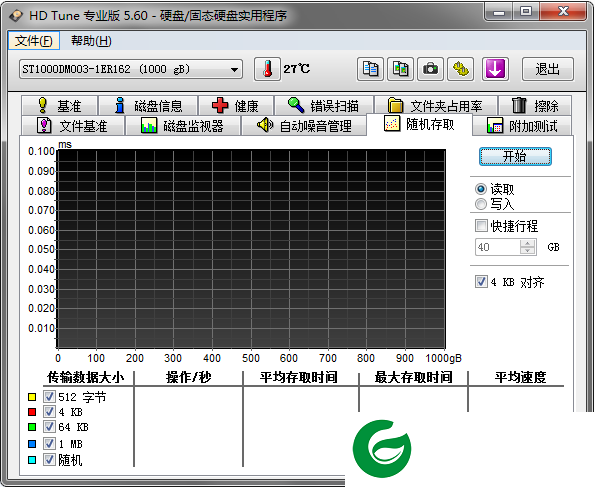The image size is (595, 487).
Task: Click the 平均速度 column header
Action: 521,377
